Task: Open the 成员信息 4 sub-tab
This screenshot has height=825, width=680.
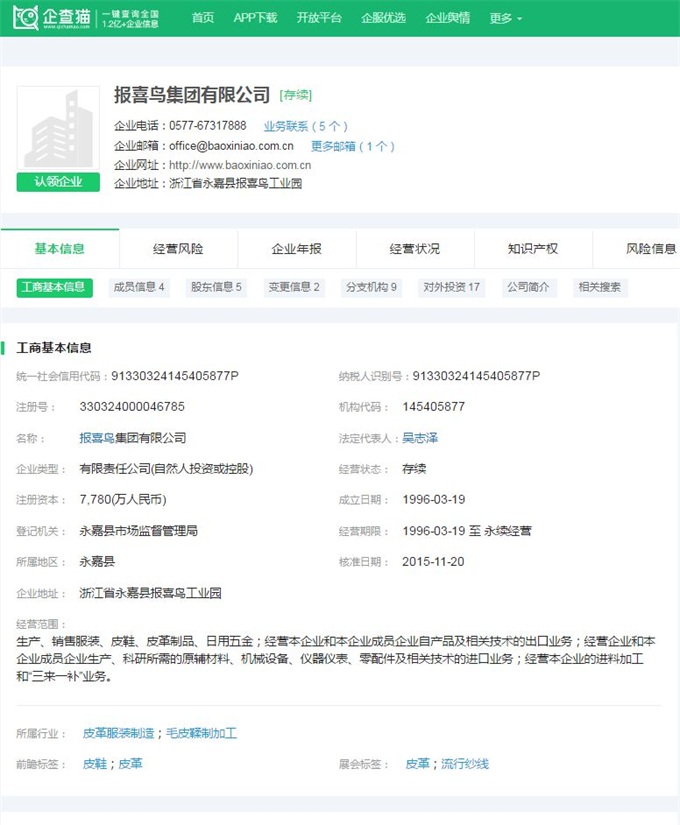Action: click(139, 287)
